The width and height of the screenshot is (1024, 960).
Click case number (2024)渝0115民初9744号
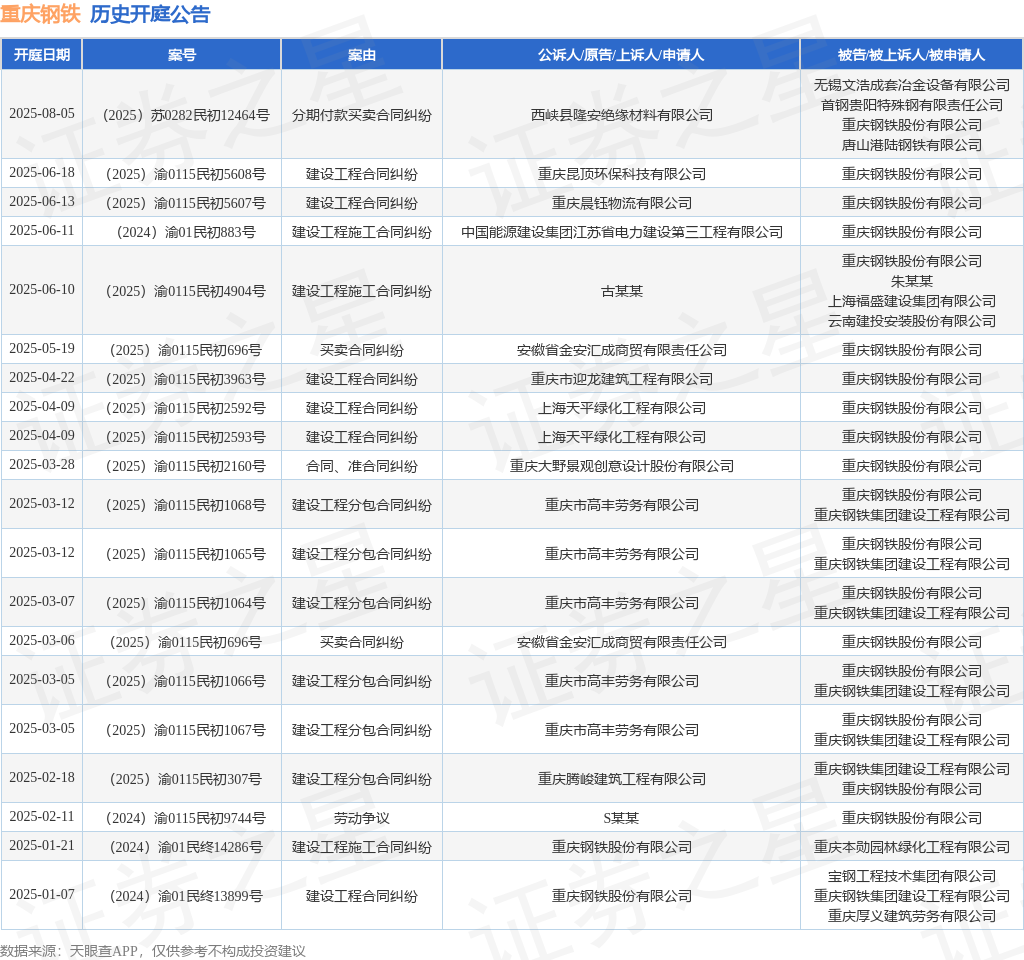tap(185, 818)
